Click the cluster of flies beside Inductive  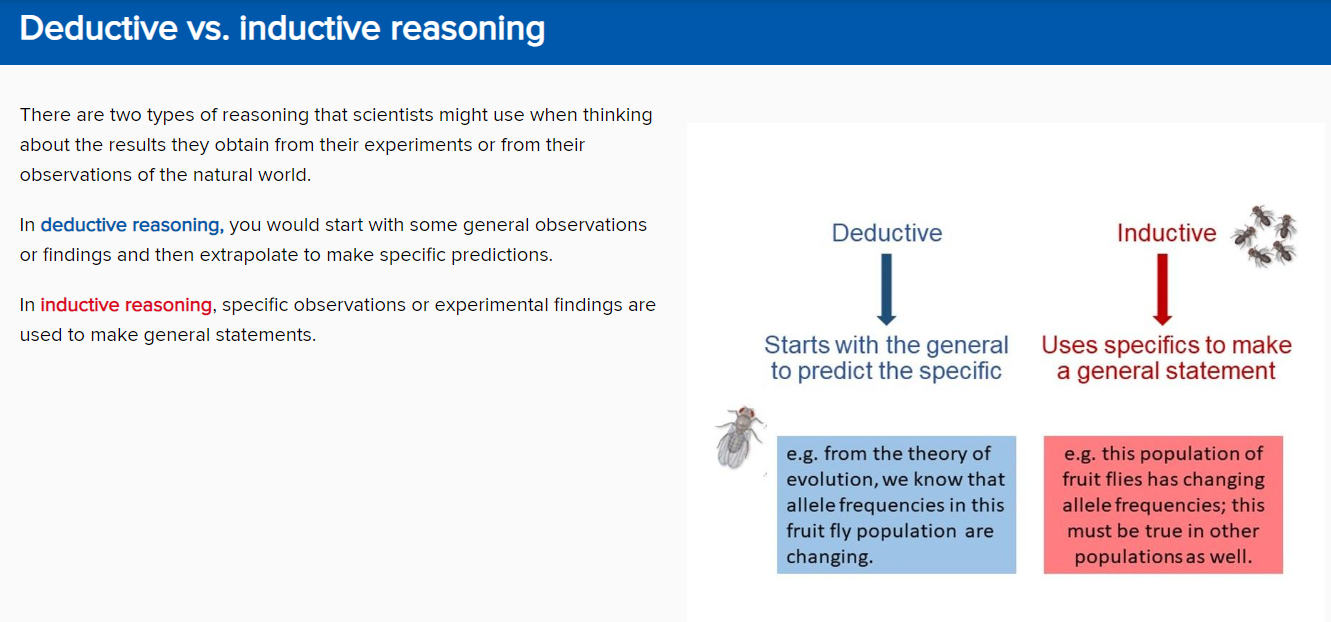click(x=1265, y=236)
